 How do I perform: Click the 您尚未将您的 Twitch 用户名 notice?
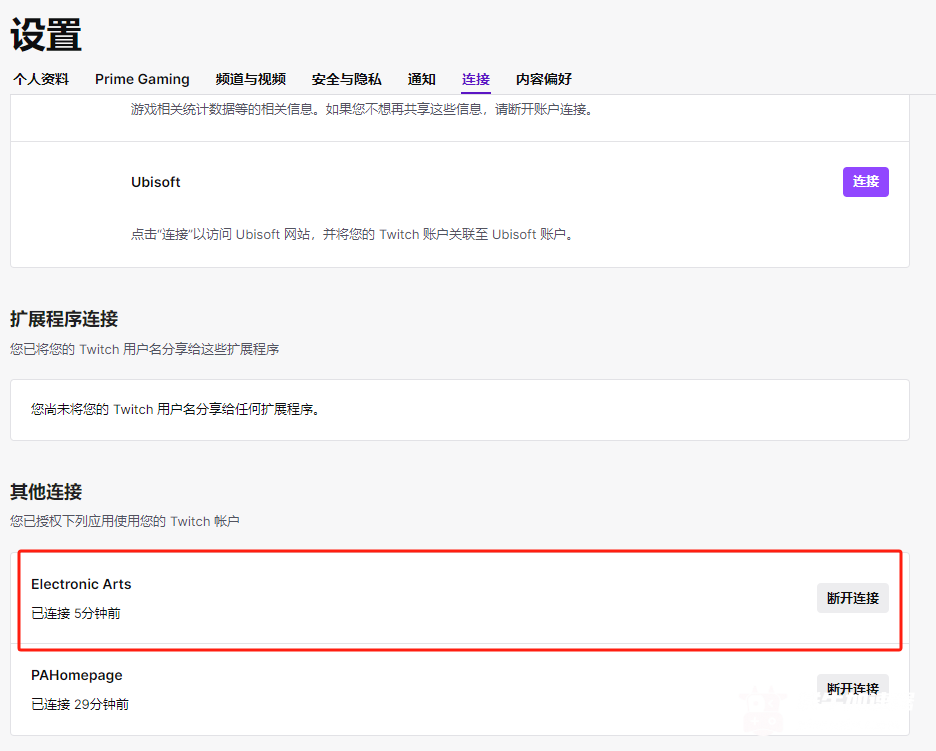pyautogui.click(x=176, y=409)
